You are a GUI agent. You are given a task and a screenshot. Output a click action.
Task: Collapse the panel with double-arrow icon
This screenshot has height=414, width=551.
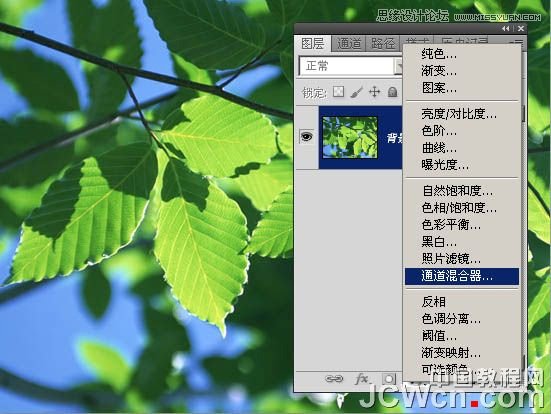click(x=506, y=28)
